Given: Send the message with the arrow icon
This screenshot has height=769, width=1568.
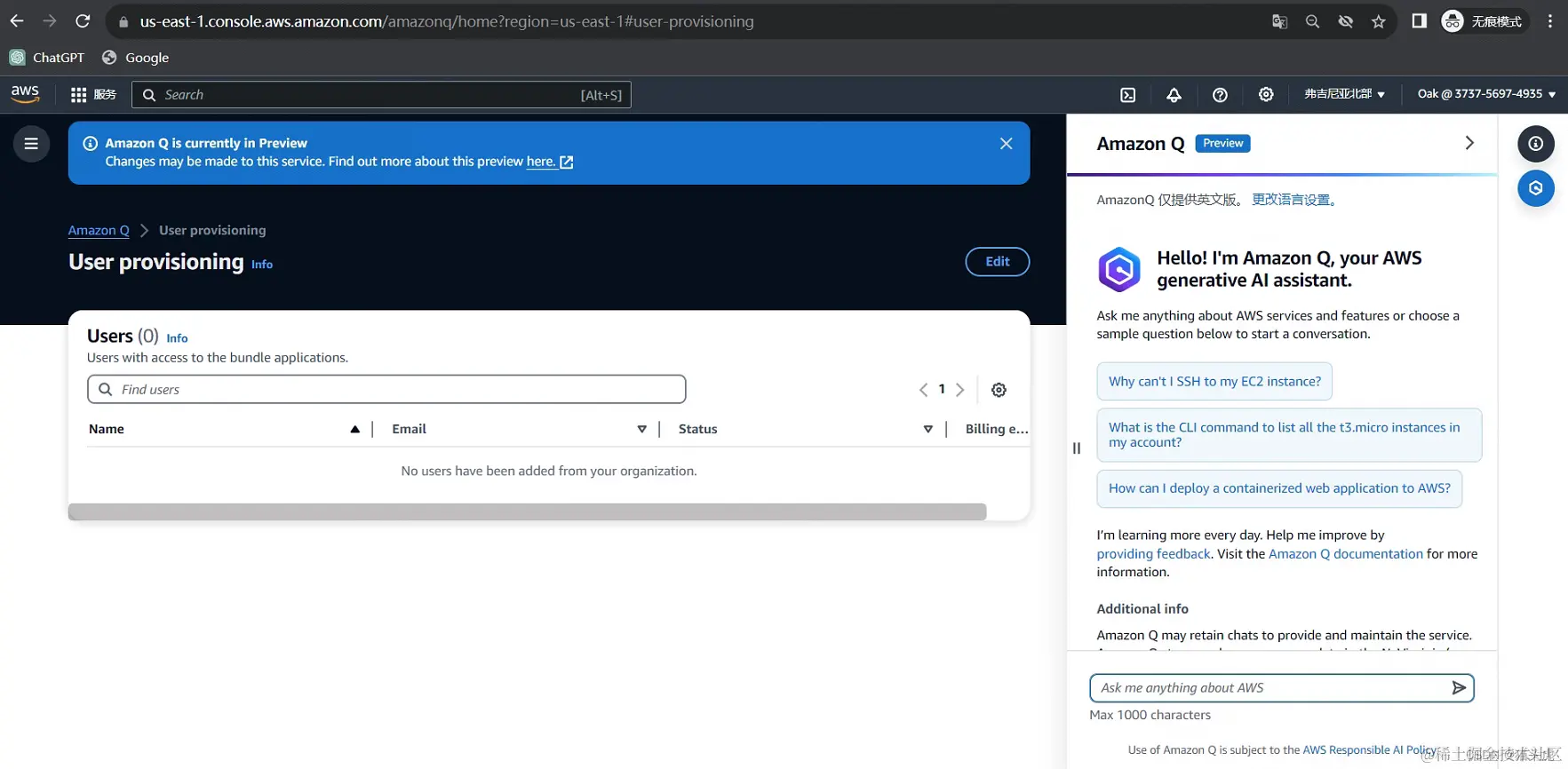Looking at the screenshot, I should pos(1459,688).
